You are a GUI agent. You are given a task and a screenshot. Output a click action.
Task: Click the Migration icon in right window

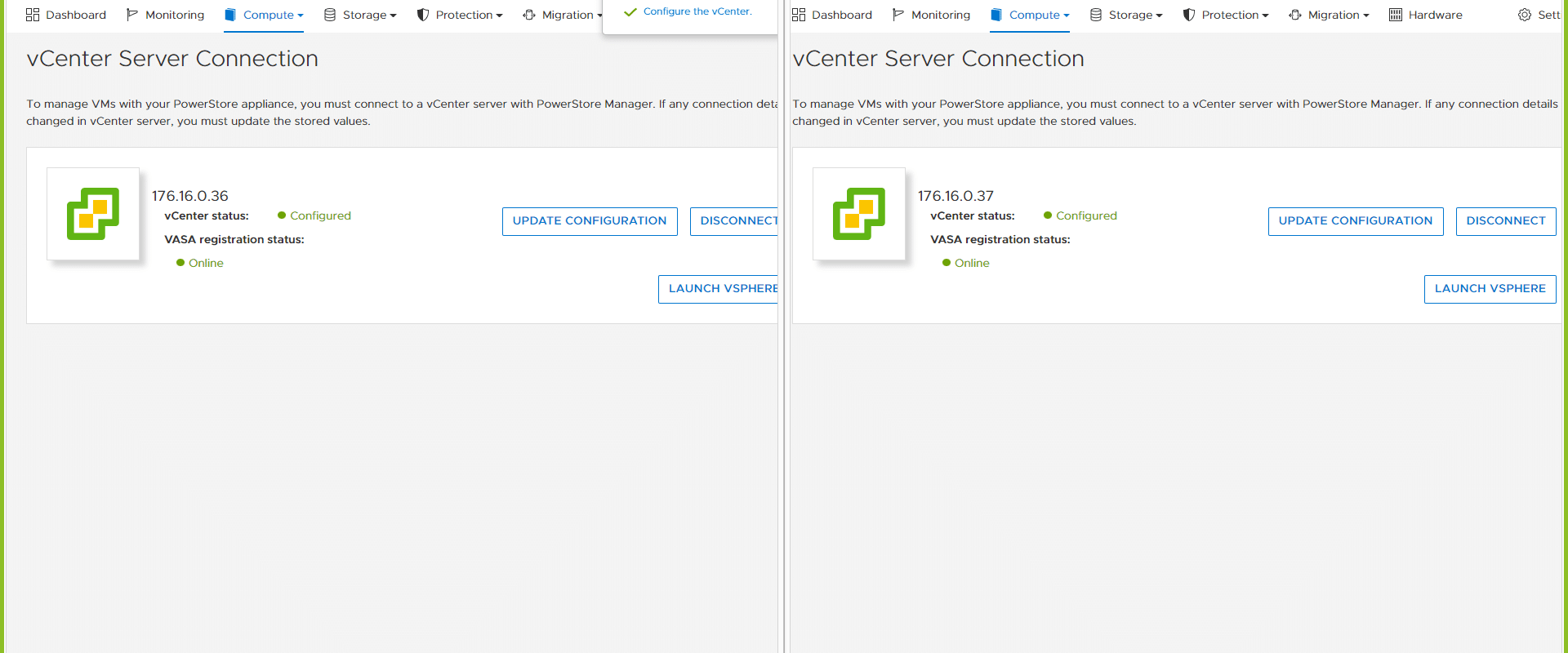(1295, 15)
